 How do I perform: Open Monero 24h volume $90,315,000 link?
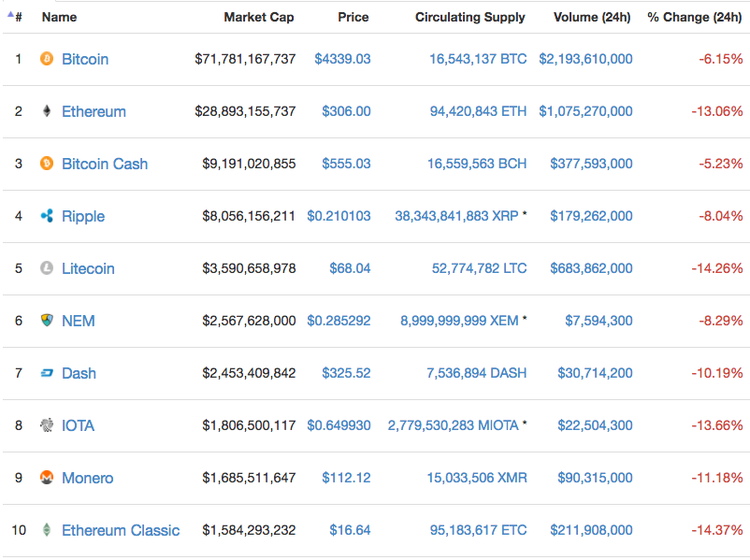(585, 477)
